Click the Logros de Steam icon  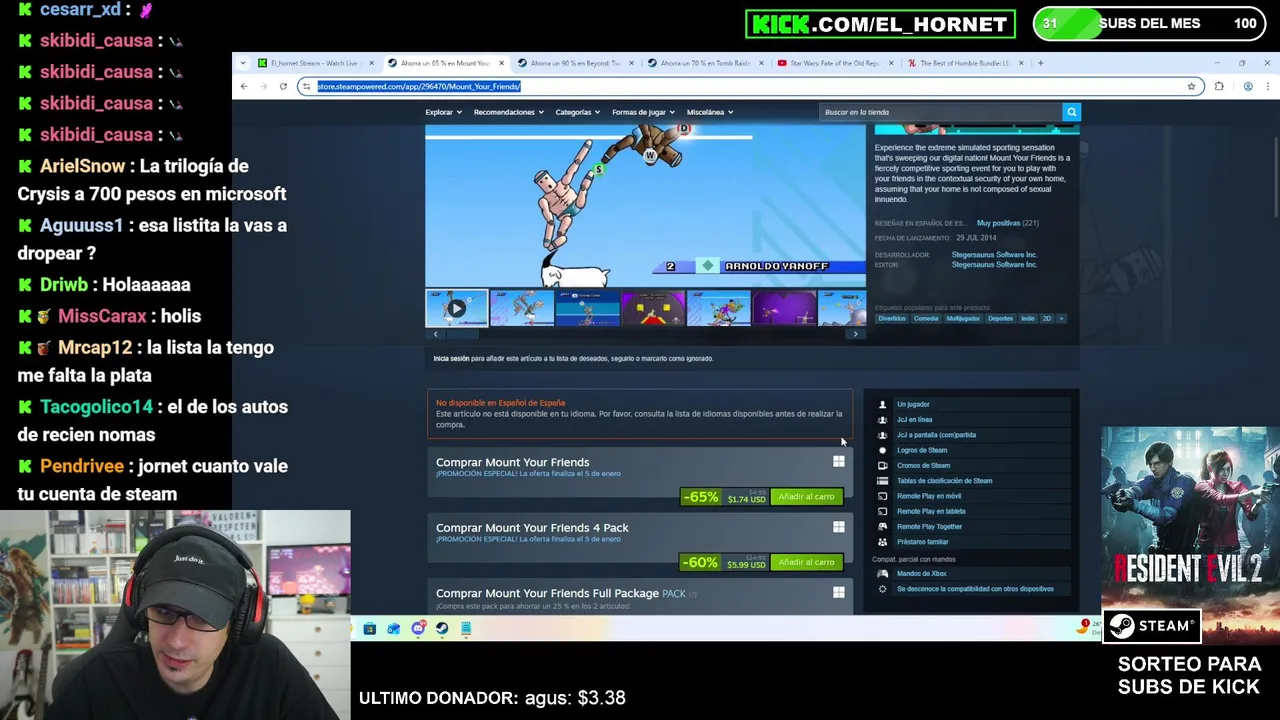882,450
